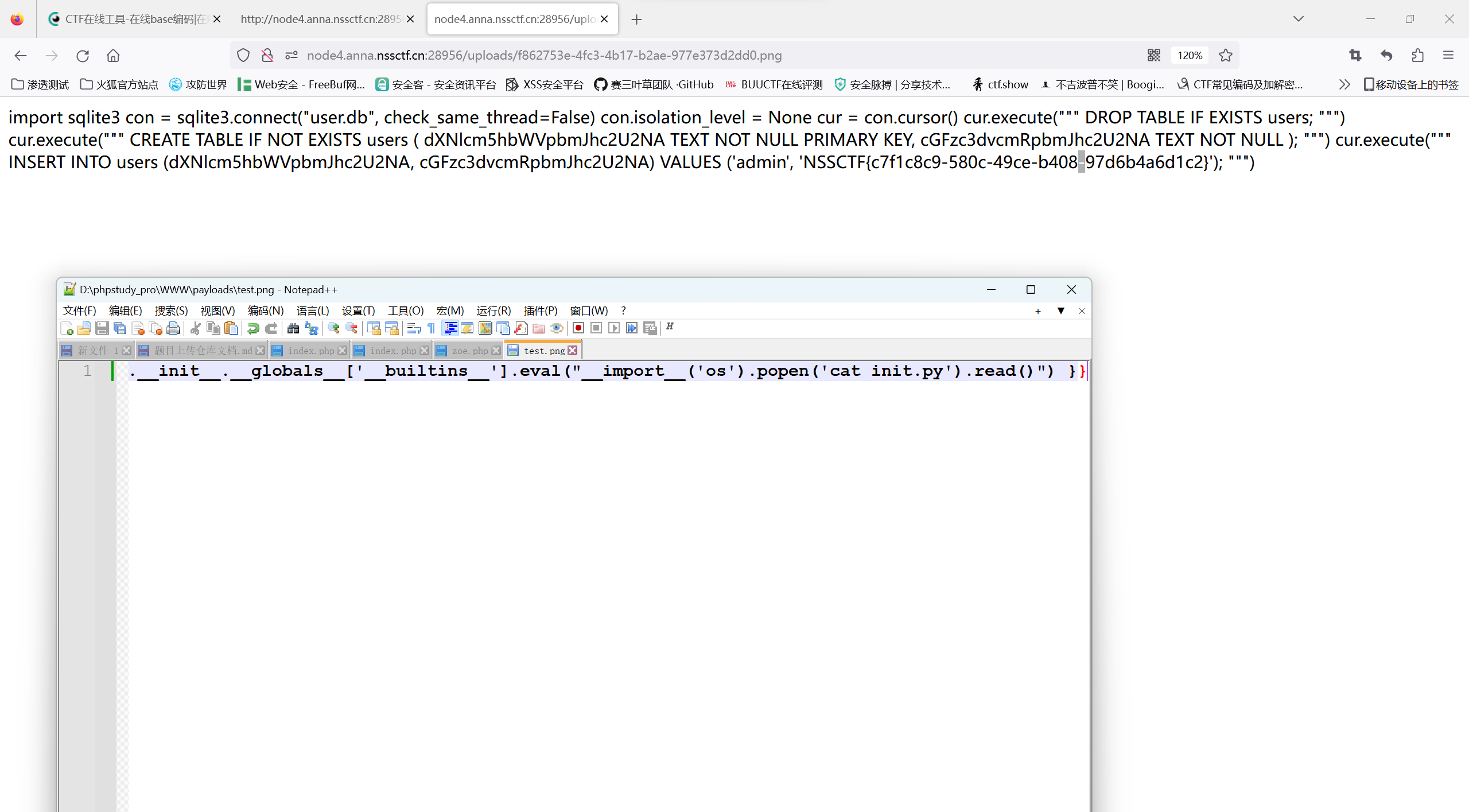The width and height of the screenshot is (1469, 812).
Task: Open ctf.show bookmark
Action: click(1000, 84)
